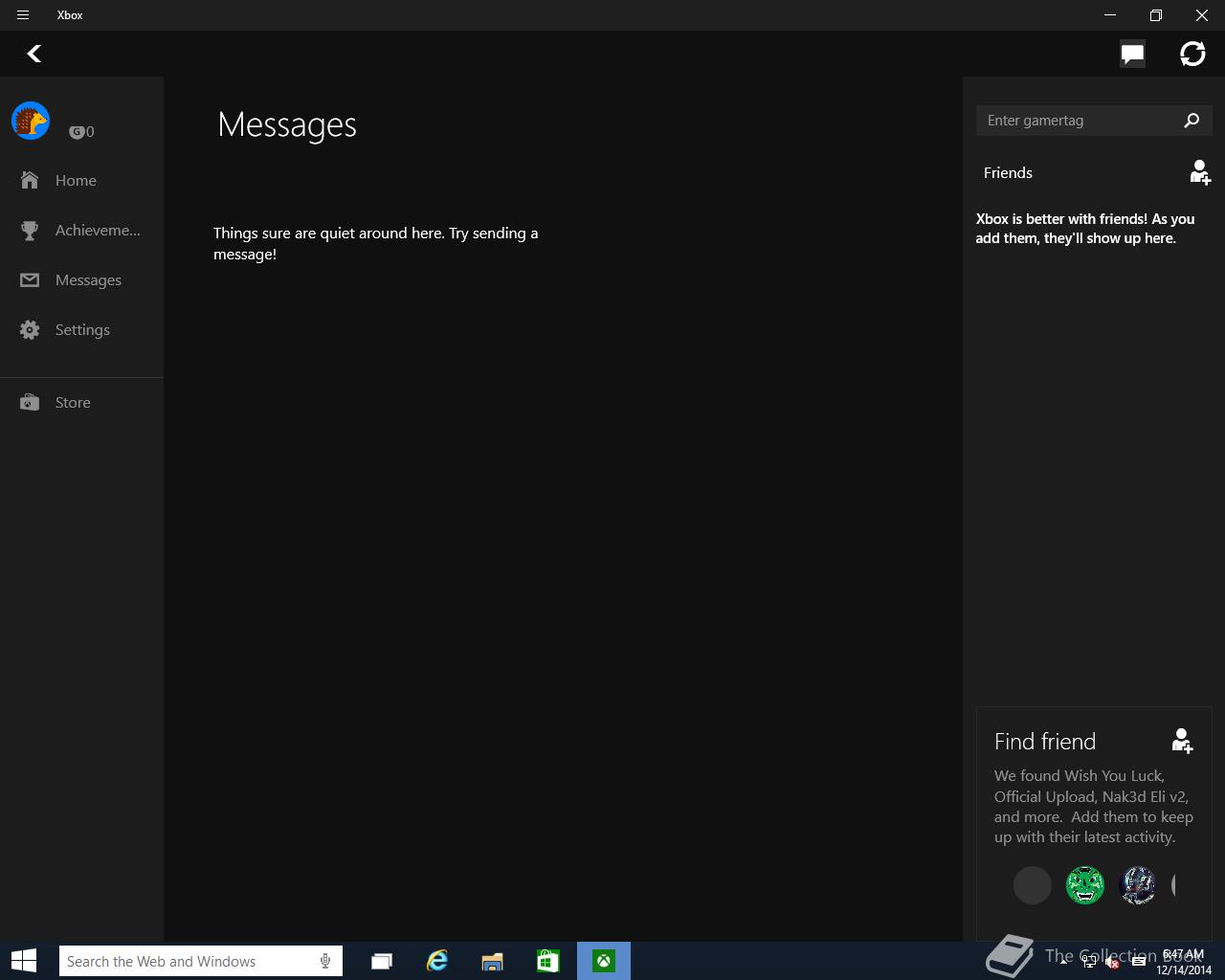Select the Store bag icon
This screenshot has width=1225, height=980.
30,402
